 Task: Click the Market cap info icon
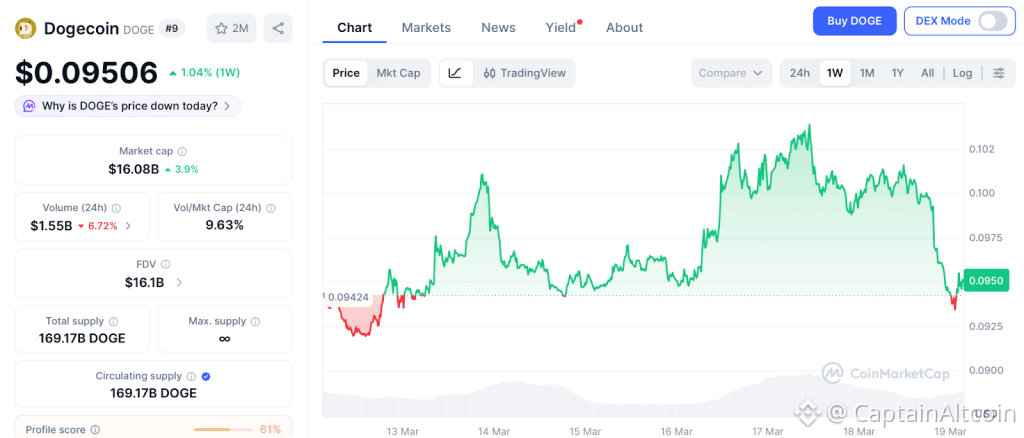(182, 151)
